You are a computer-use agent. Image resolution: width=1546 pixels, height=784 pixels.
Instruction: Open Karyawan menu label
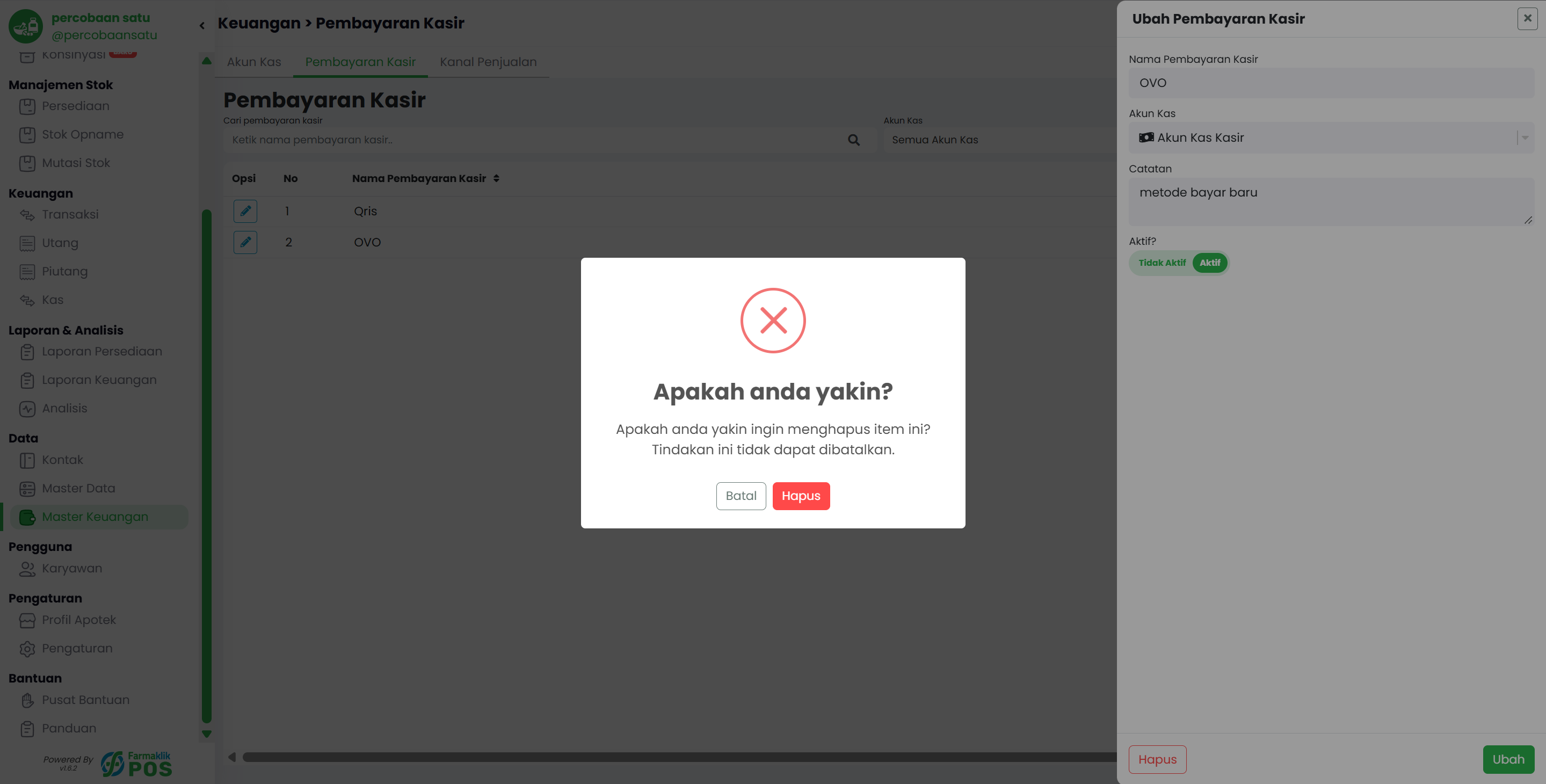72,569
